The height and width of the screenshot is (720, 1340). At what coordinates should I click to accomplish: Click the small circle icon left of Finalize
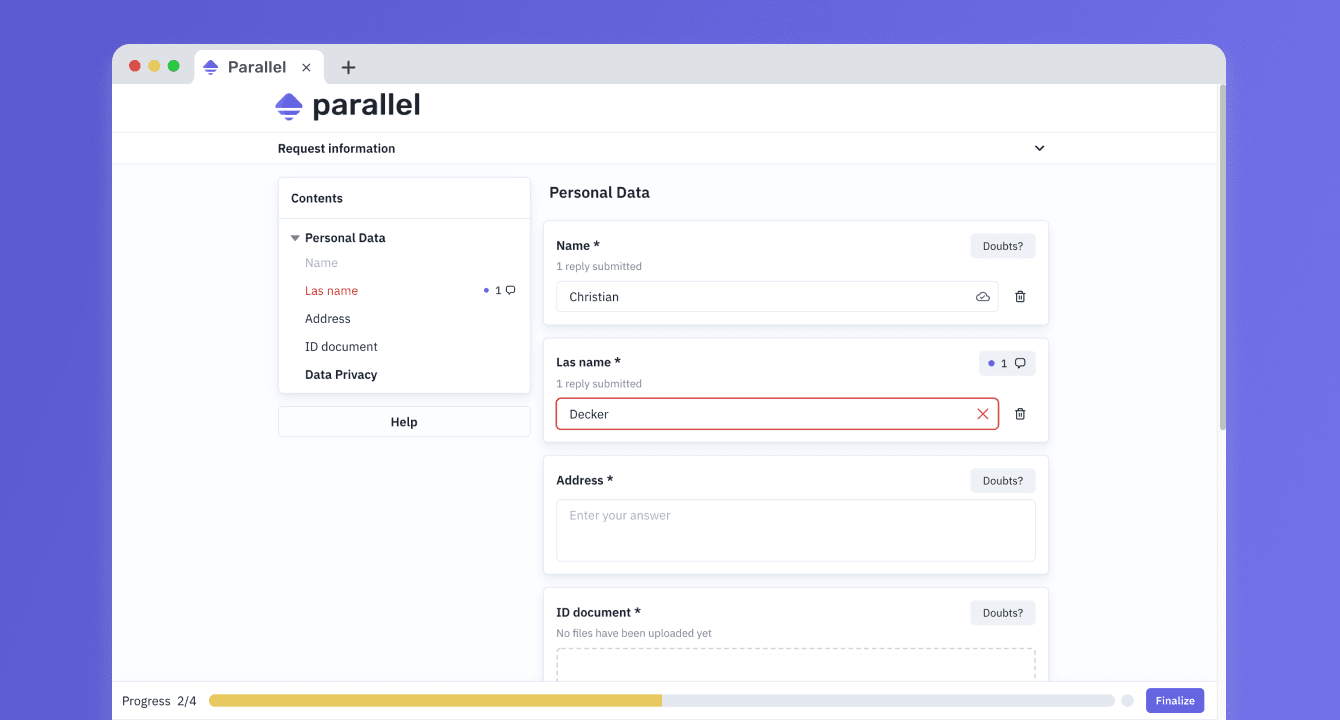(x=1129, y=700)
